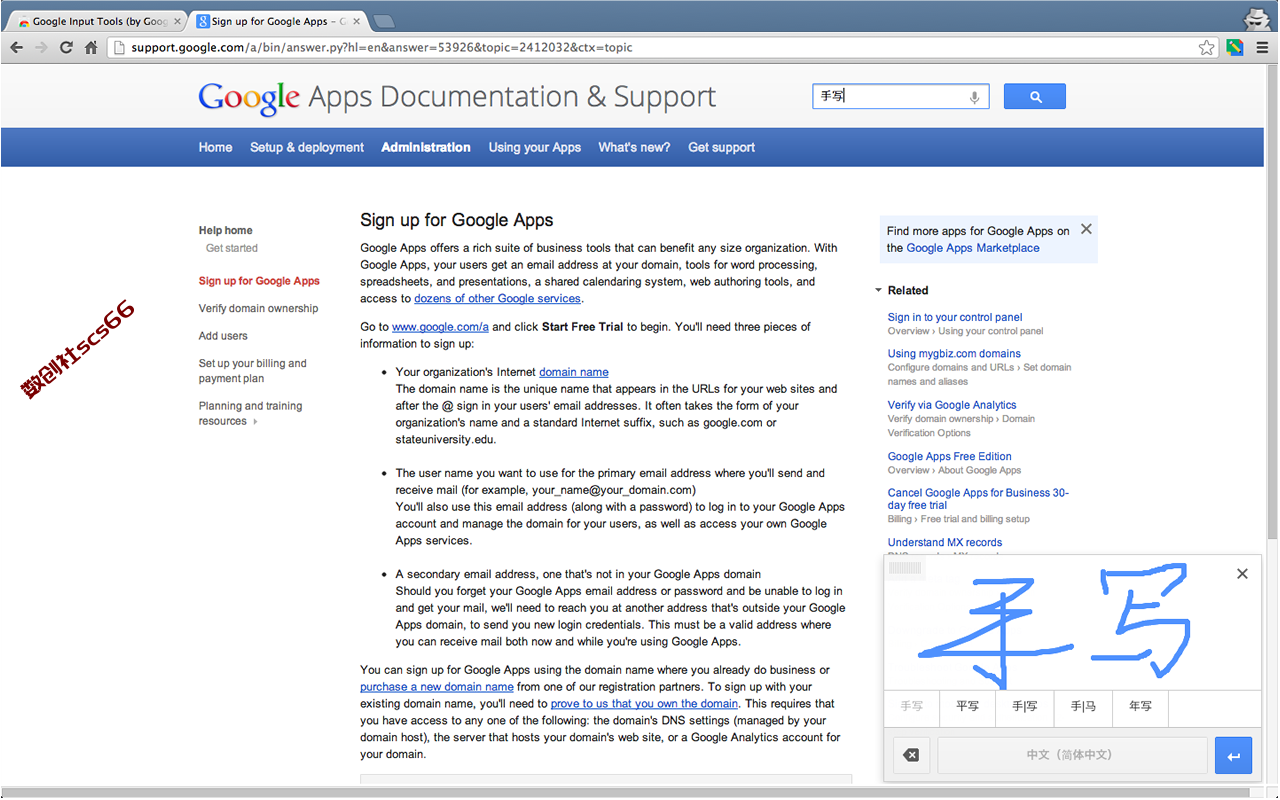Open Get support menu item
Screen dimensions: 1280x800
tap(721, 147)
